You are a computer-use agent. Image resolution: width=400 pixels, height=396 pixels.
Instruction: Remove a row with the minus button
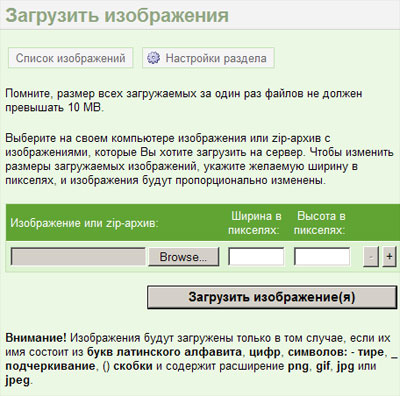[x=371, y=257]
